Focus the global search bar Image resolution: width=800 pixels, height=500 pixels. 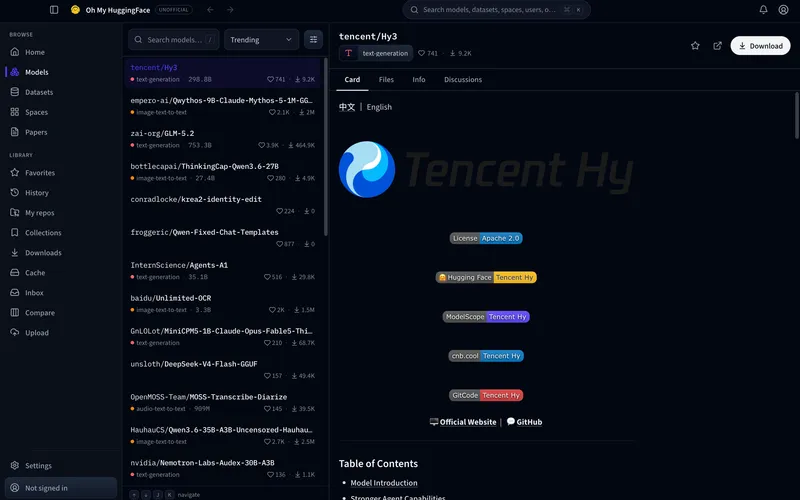coord(496,10)
